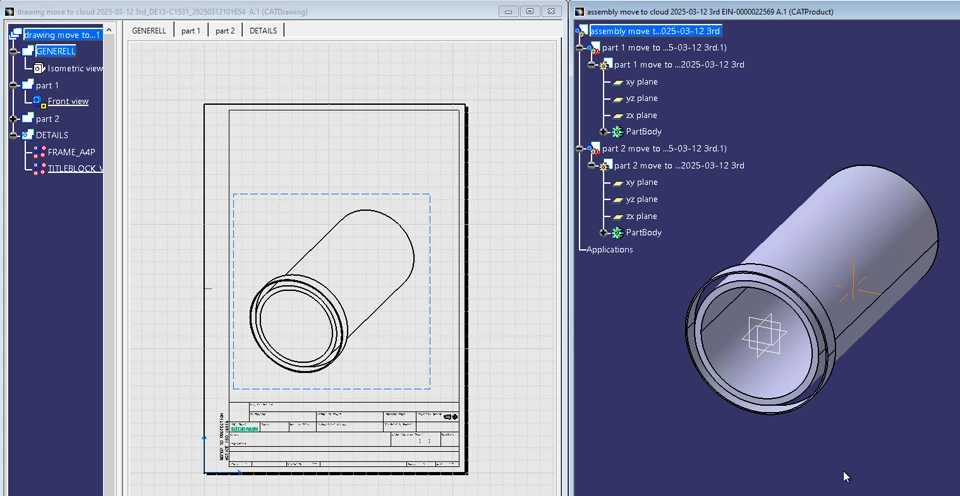Expand the second PartBody node
The height and width of the screenshot is (496, 960).
[604, 233]
